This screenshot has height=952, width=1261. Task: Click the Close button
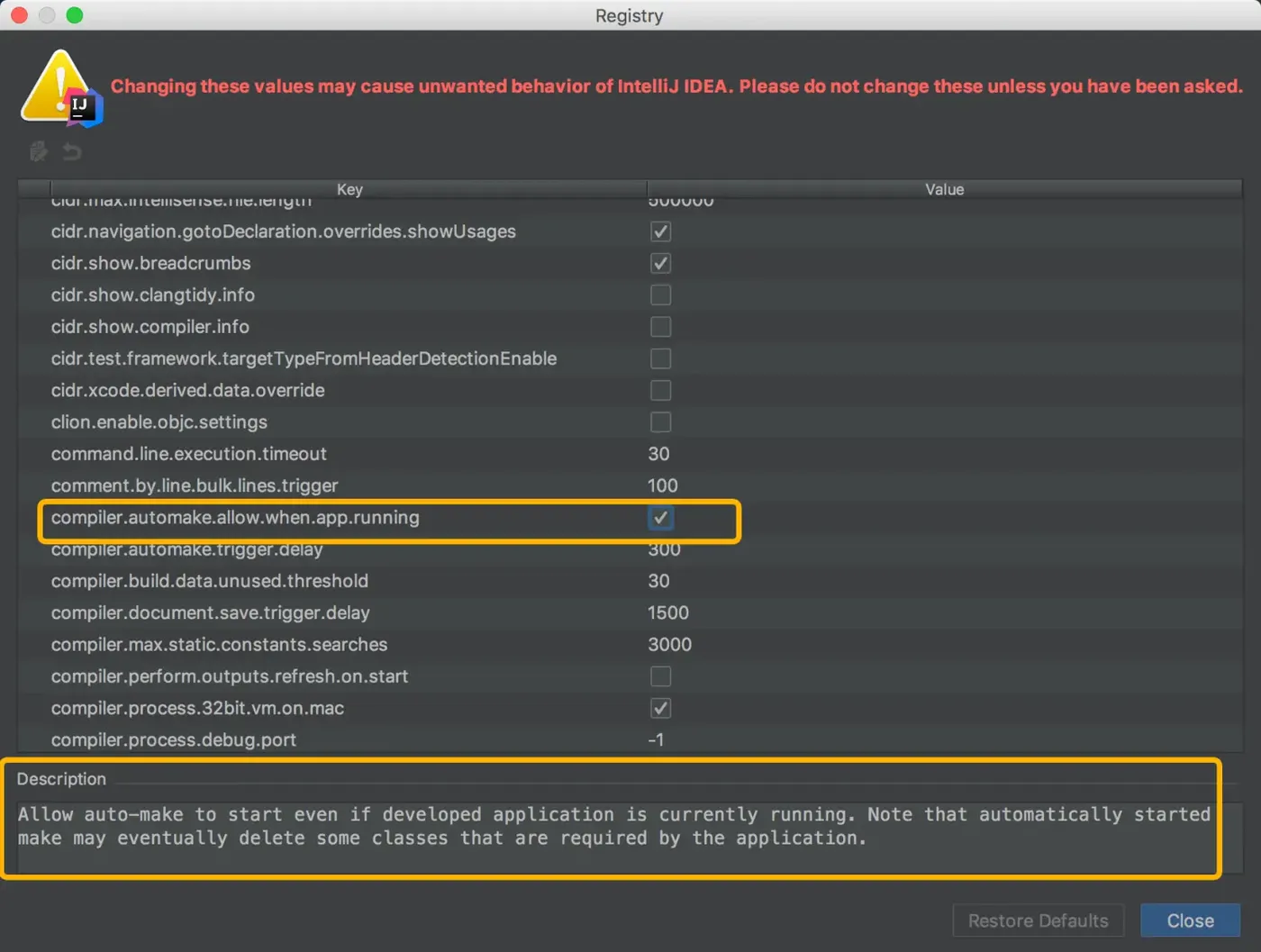(x=1190, y=920)
